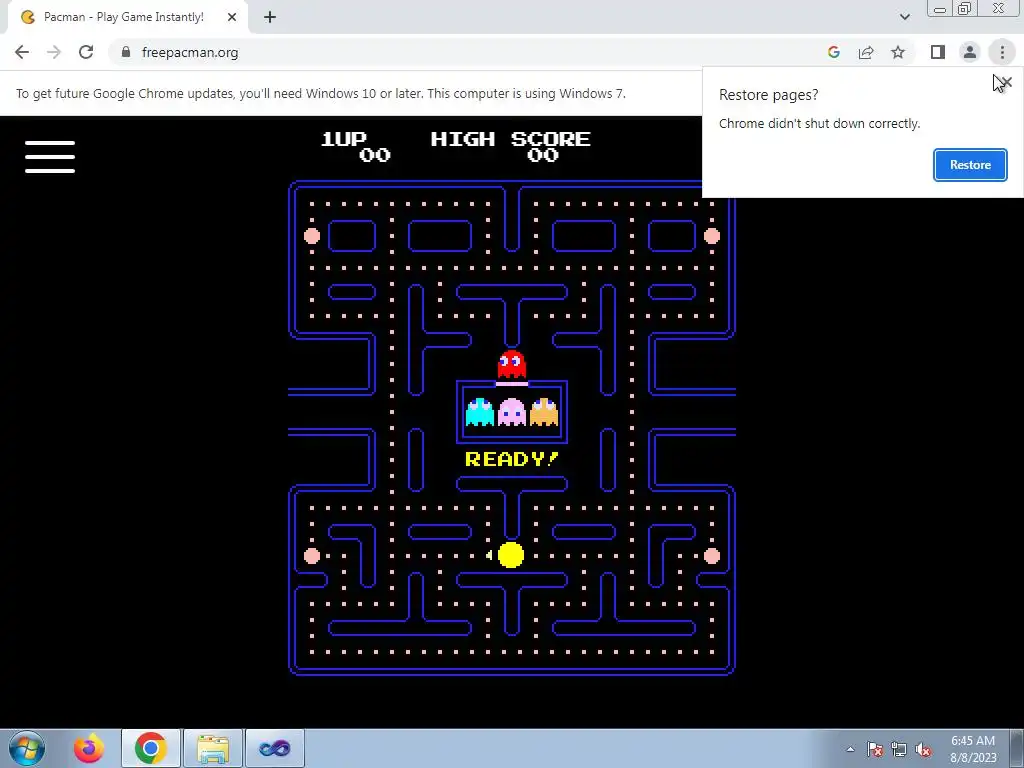
Task: Open a new browser tab
Action: 270,17
